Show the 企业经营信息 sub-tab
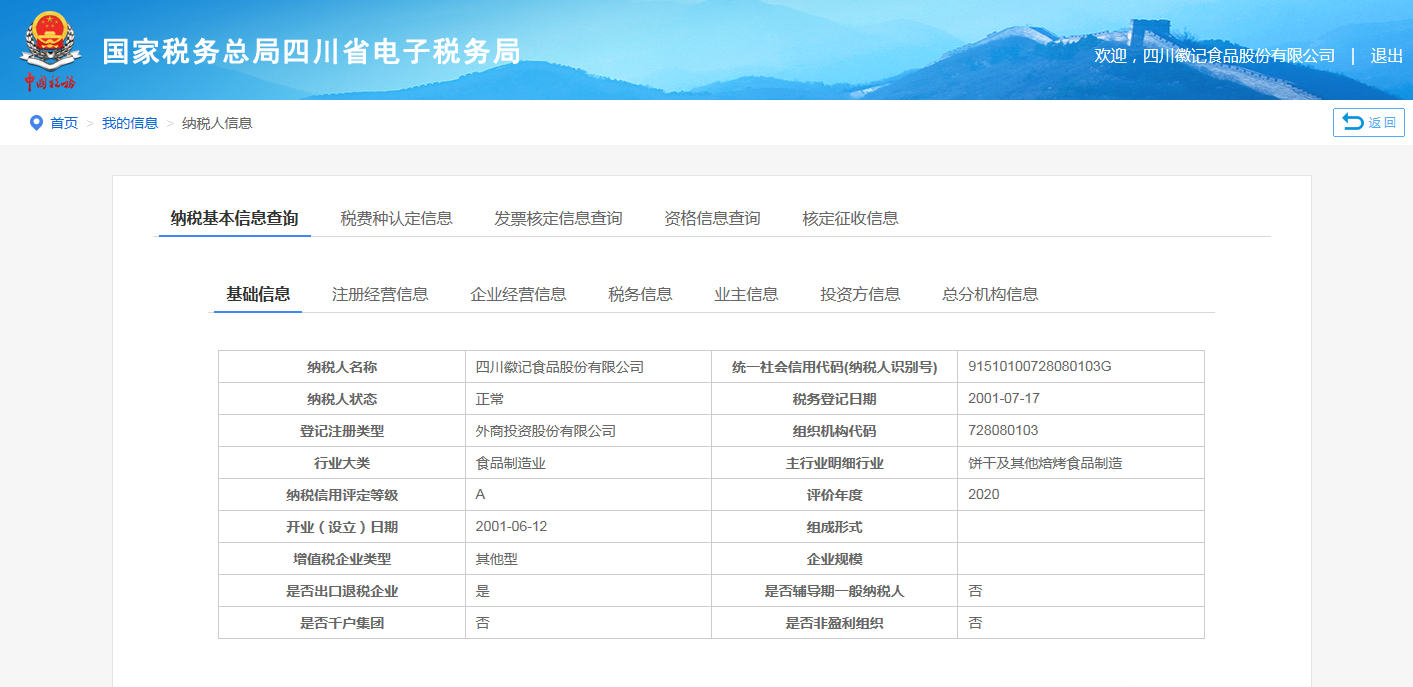1413x687 pixels. 518,294
